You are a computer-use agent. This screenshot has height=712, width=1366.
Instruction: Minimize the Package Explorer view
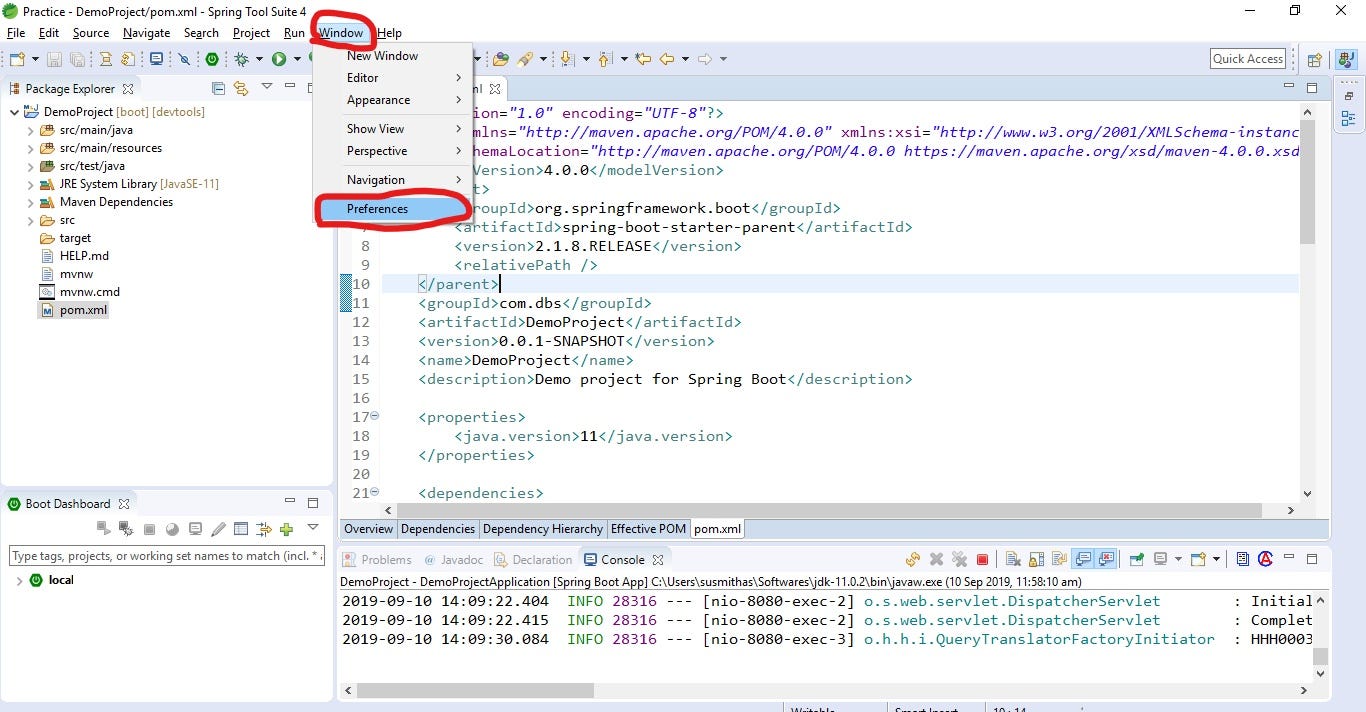point(291,87)
